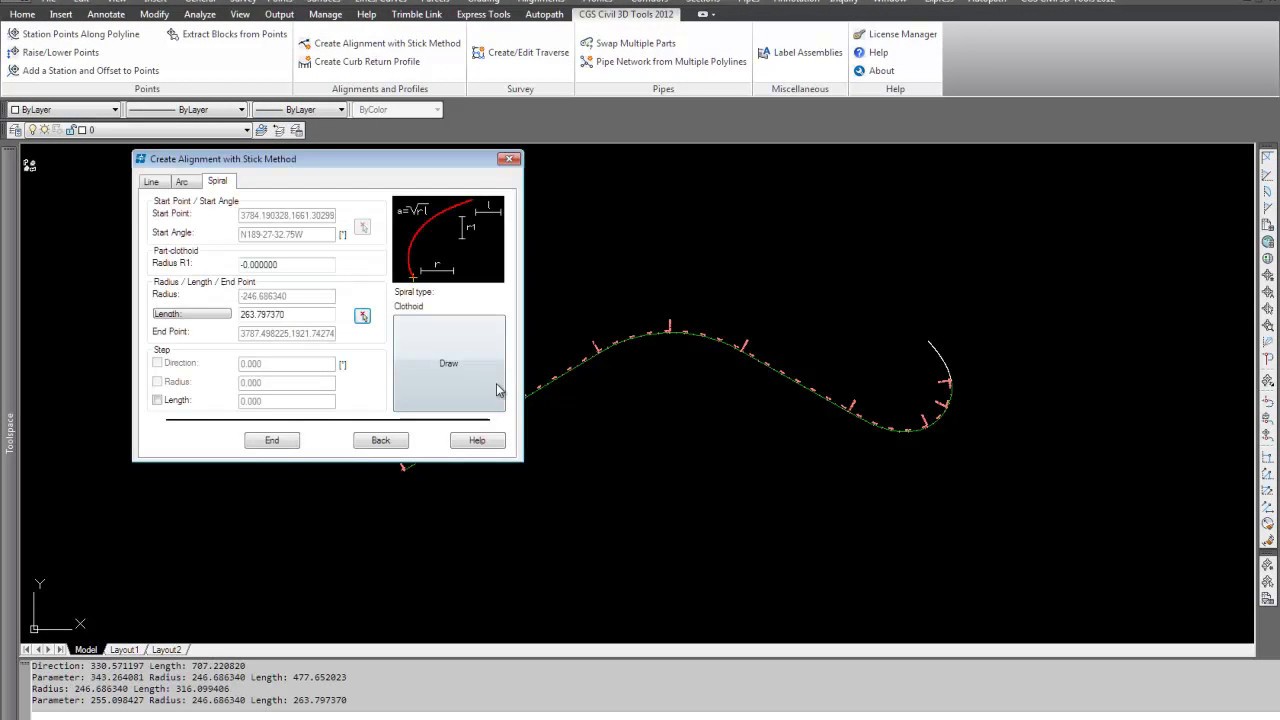Click the Back button
Image resolution: width=1280 pixels, height=720 pixels.
coord(381,440)
